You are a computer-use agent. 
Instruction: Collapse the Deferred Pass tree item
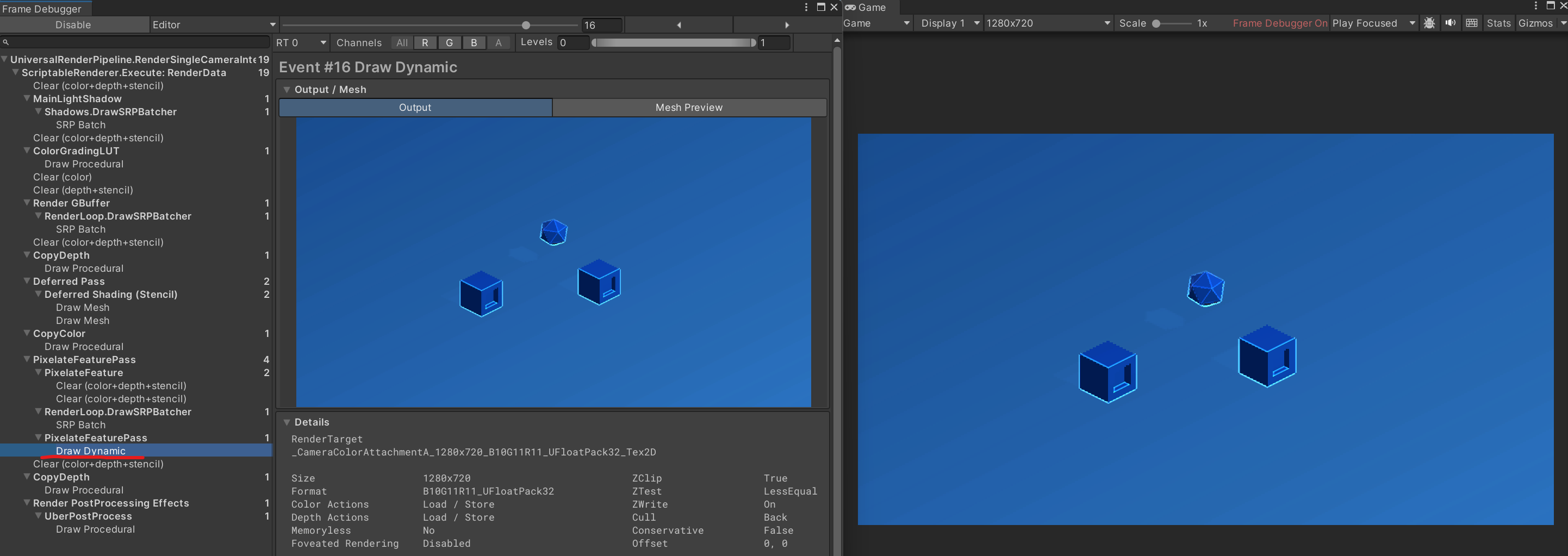(26, 281)
